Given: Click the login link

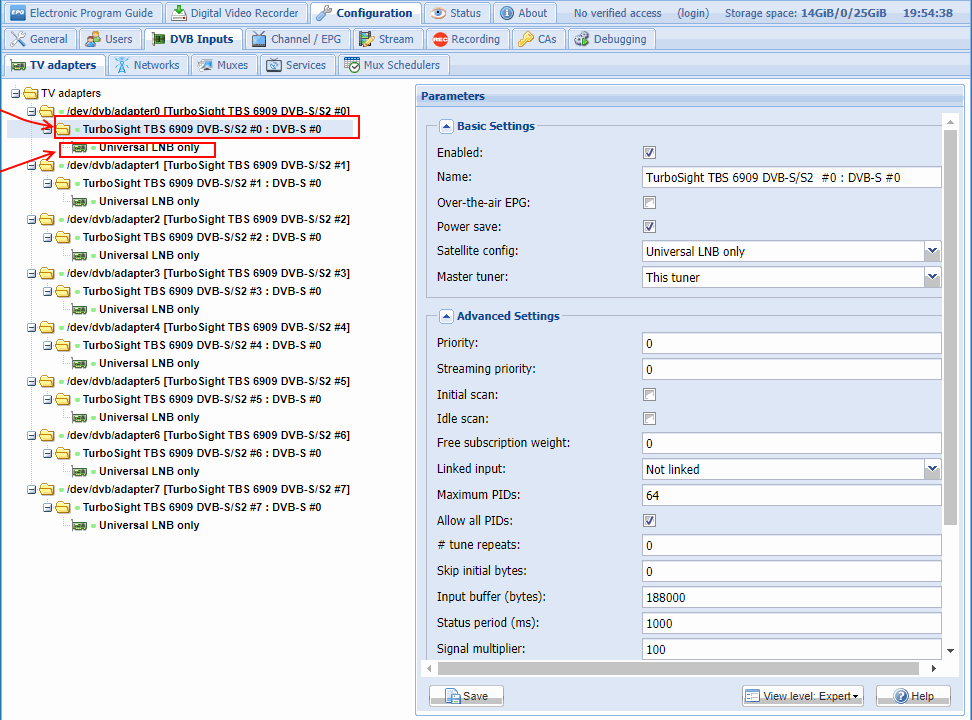Looking at the screenshot, I should [x=692, y=13].
